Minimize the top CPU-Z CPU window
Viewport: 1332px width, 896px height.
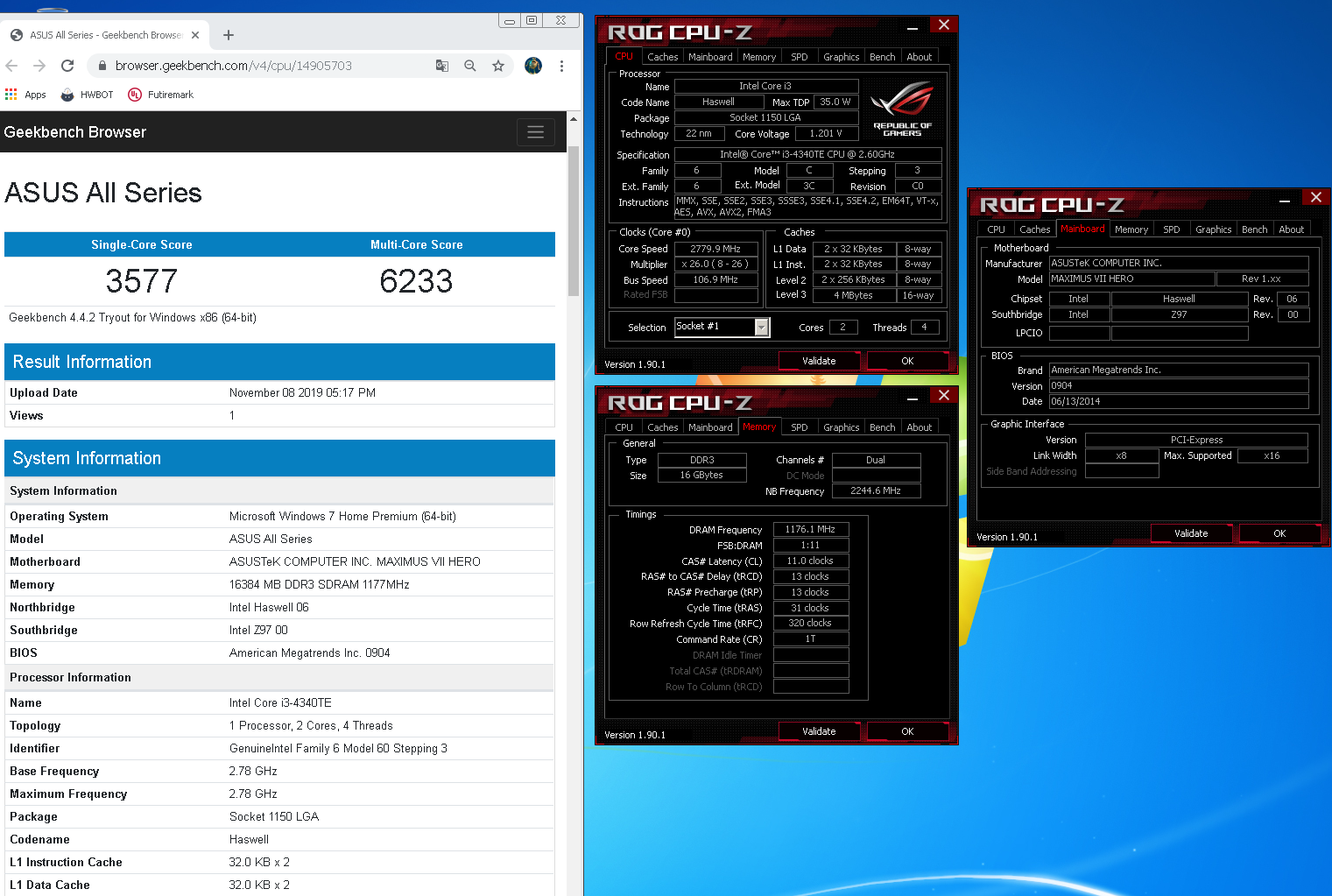913,27
